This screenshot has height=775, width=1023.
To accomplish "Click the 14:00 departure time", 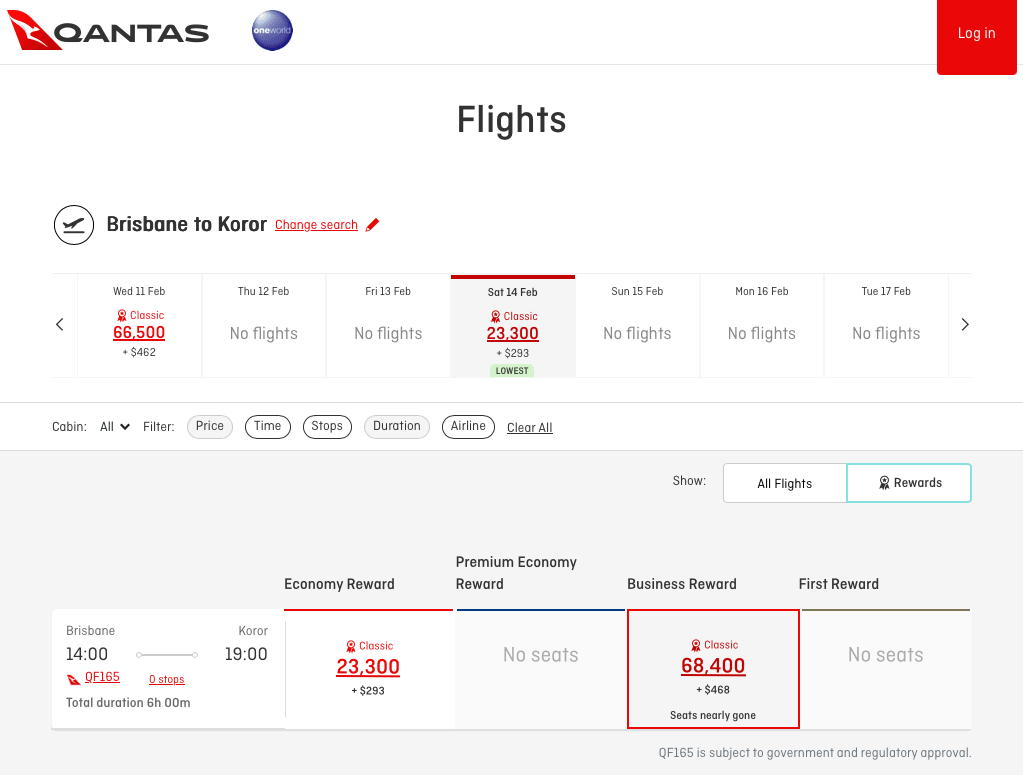I will 87,654.
